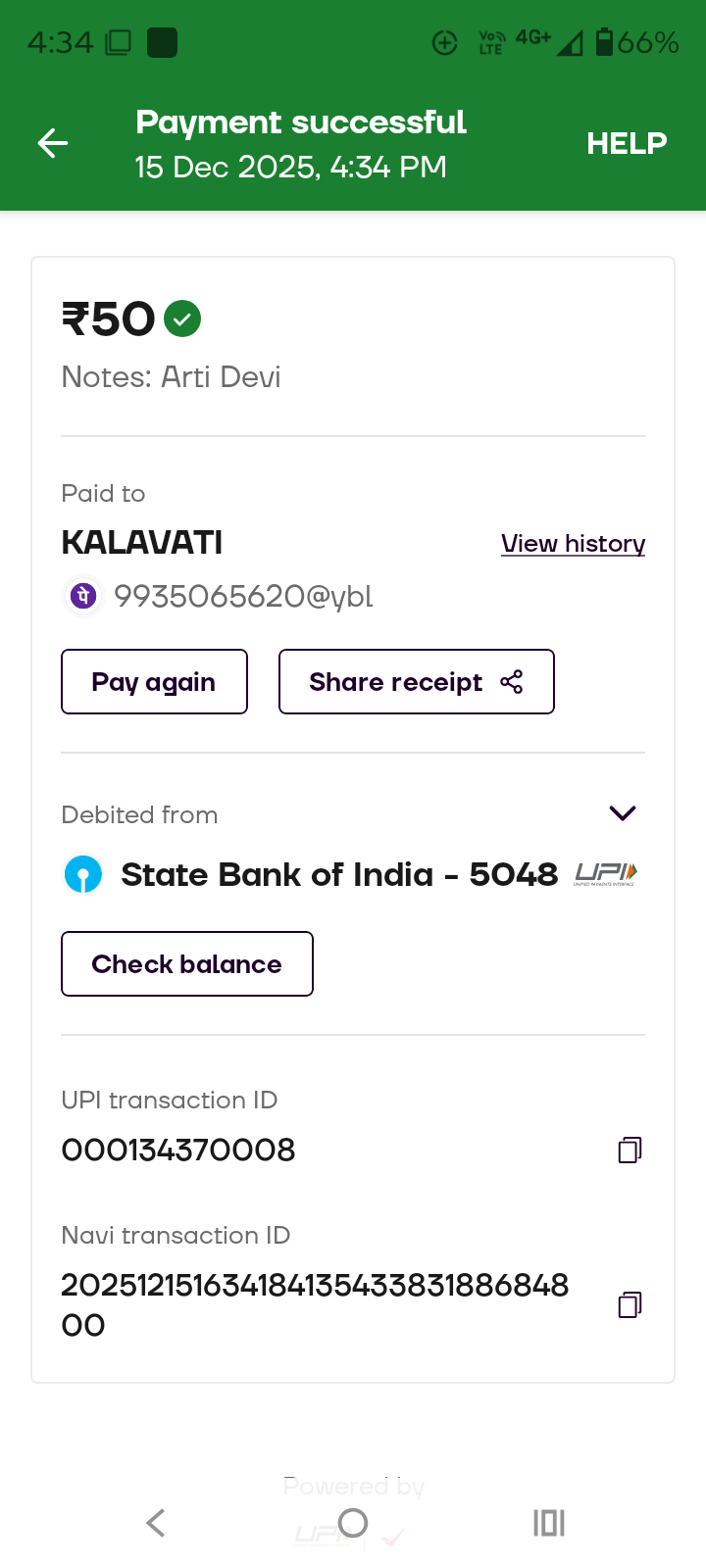Tap the UPI logo beside bank name
This screenshot has width=706, height=1568.
point(606,874)
